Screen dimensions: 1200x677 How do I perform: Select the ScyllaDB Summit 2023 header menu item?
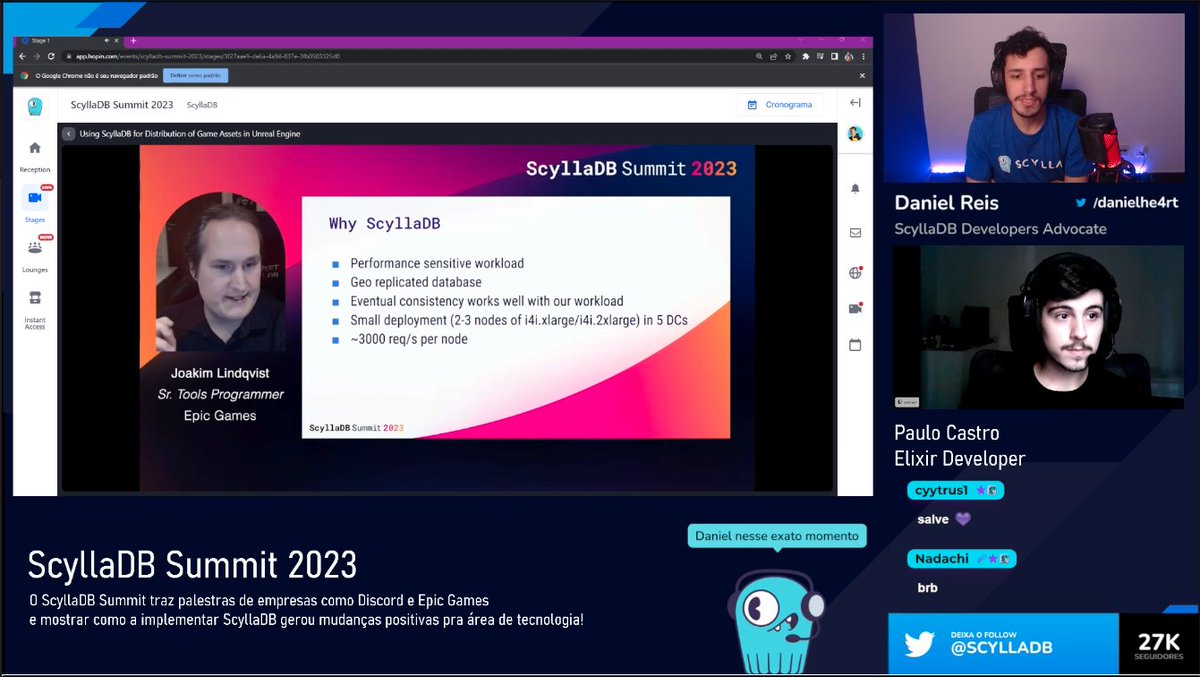coord(122,104)
